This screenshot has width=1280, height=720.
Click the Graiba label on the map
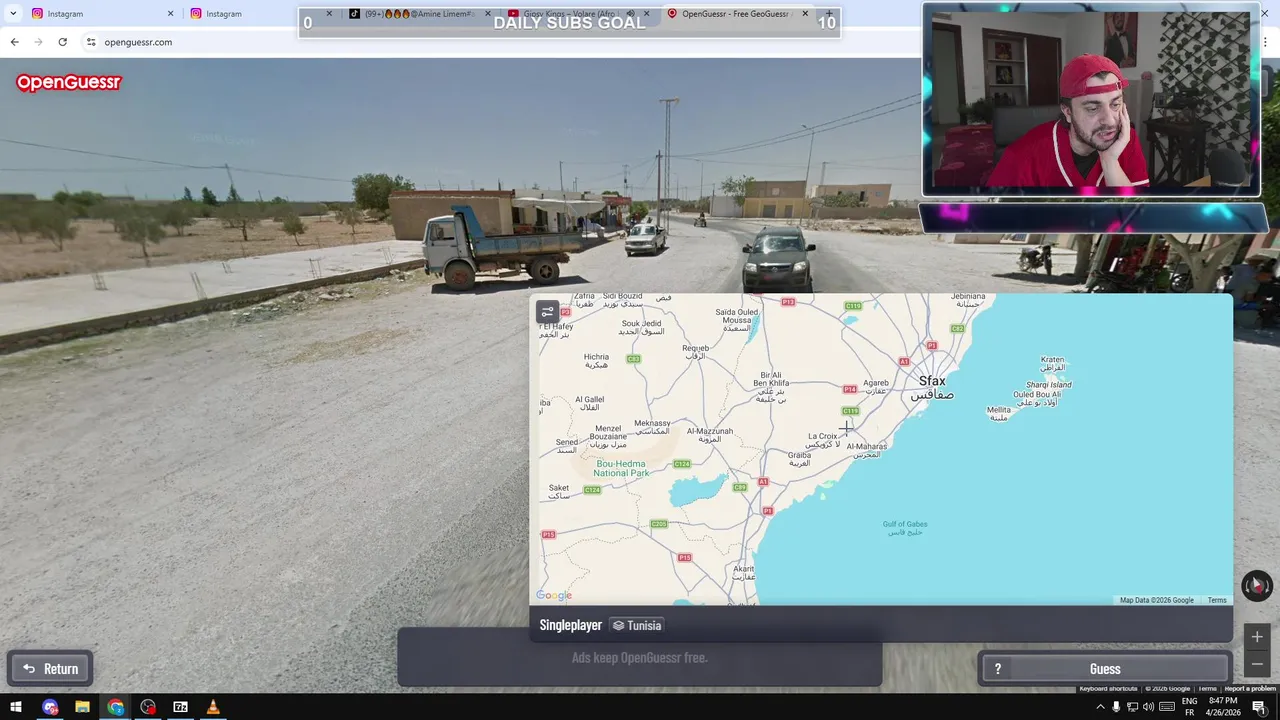pyautogui.click(x=799, y=458)
